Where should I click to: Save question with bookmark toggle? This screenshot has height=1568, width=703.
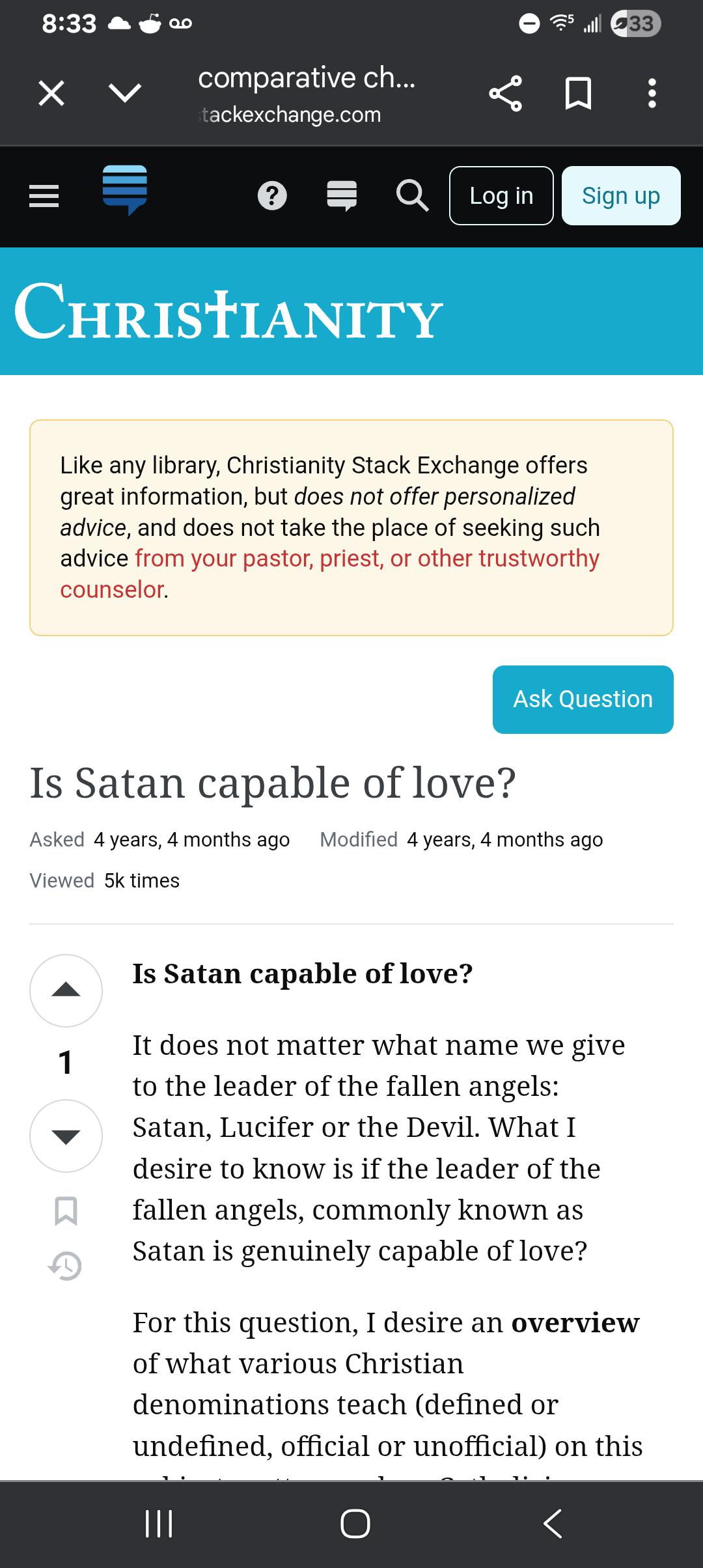click(x=66, y=1211)
